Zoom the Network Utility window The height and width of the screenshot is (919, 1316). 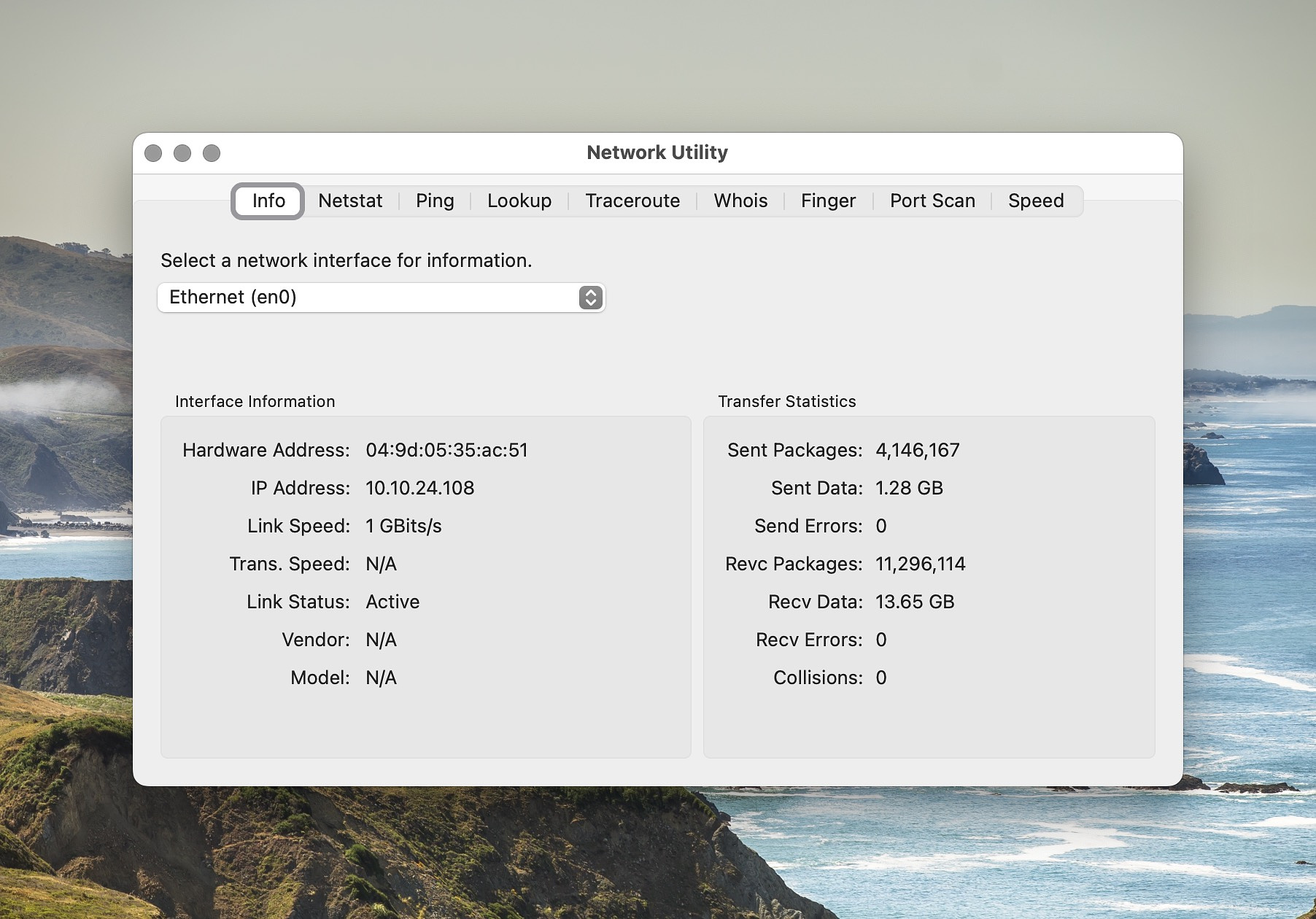pyautogui.click(x=212, y=153)
